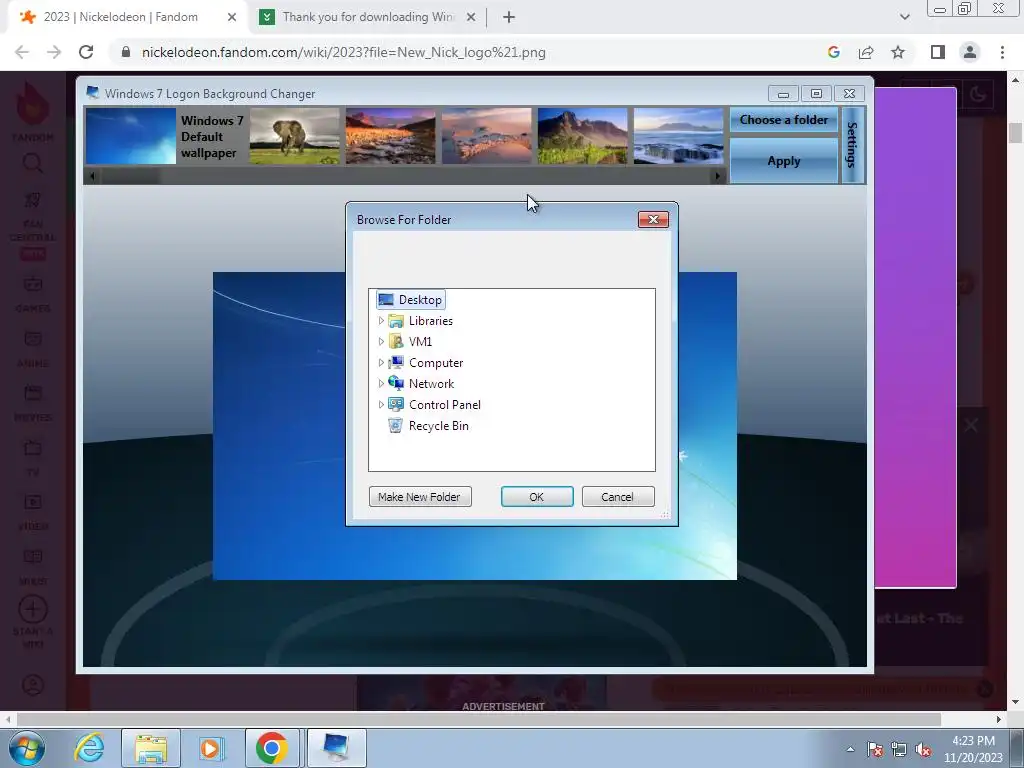Open Action Center flag icon
Screen dimensions: 1024x768
coord(875,749)
